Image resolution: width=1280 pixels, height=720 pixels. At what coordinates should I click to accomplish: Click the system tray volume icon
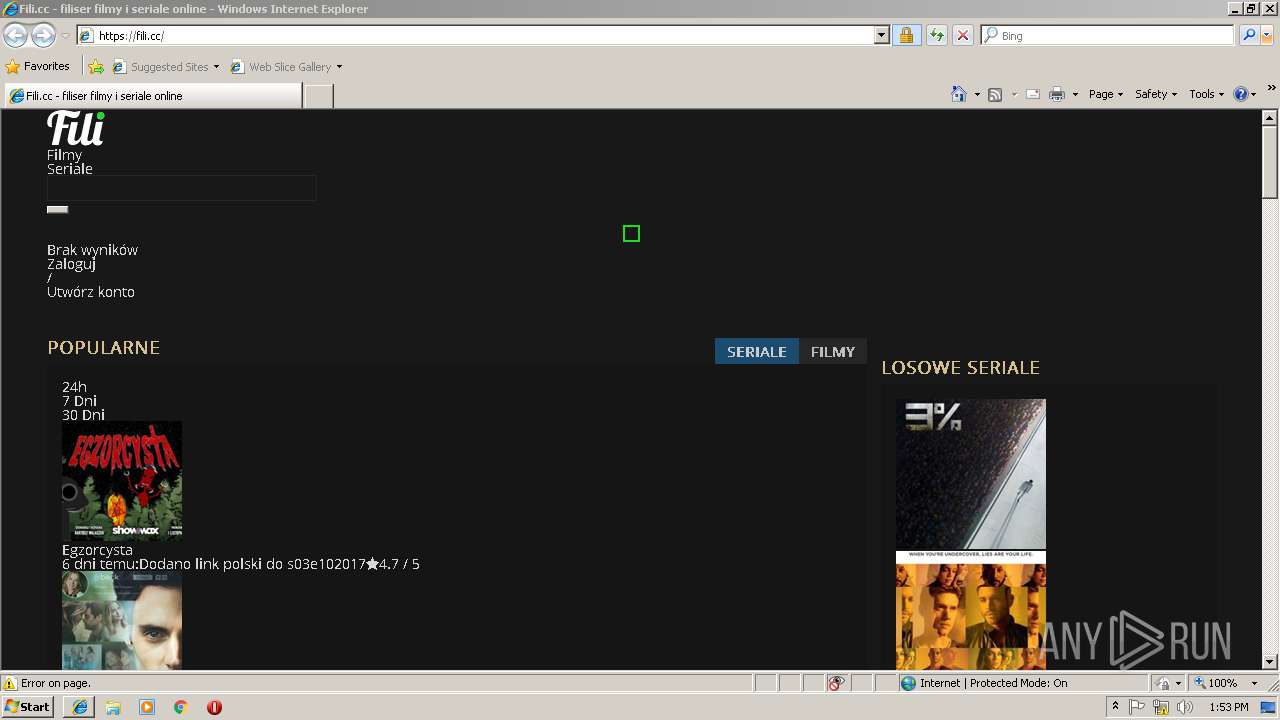1186,707
